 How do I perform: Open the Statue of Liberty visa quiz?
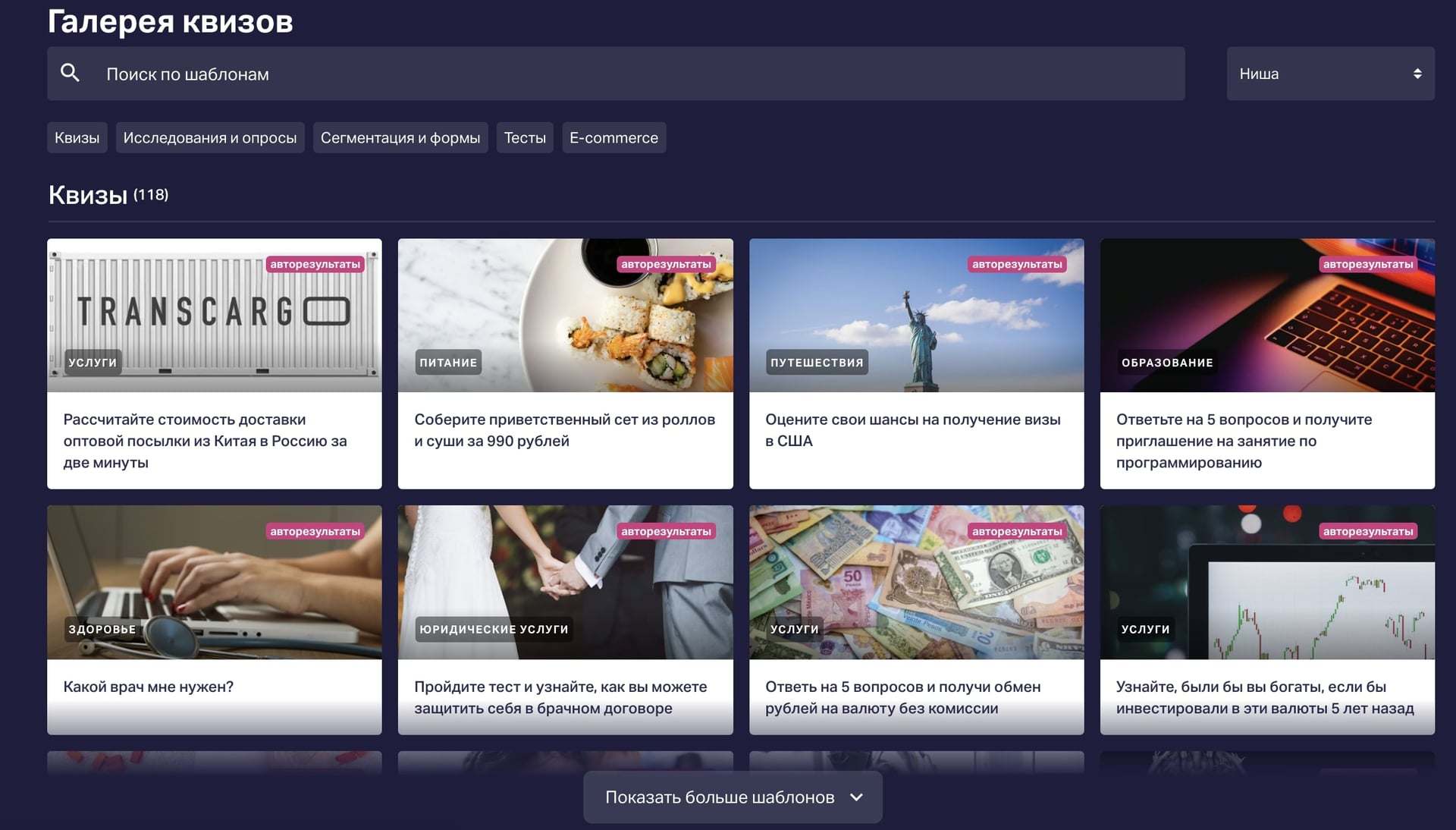coord(916,315)
